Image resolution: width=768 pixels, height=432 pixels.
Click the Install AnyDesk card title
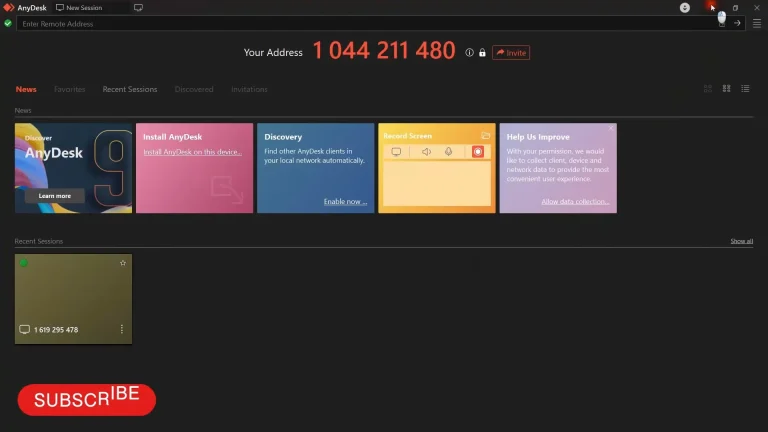click(x=172, y=137)
